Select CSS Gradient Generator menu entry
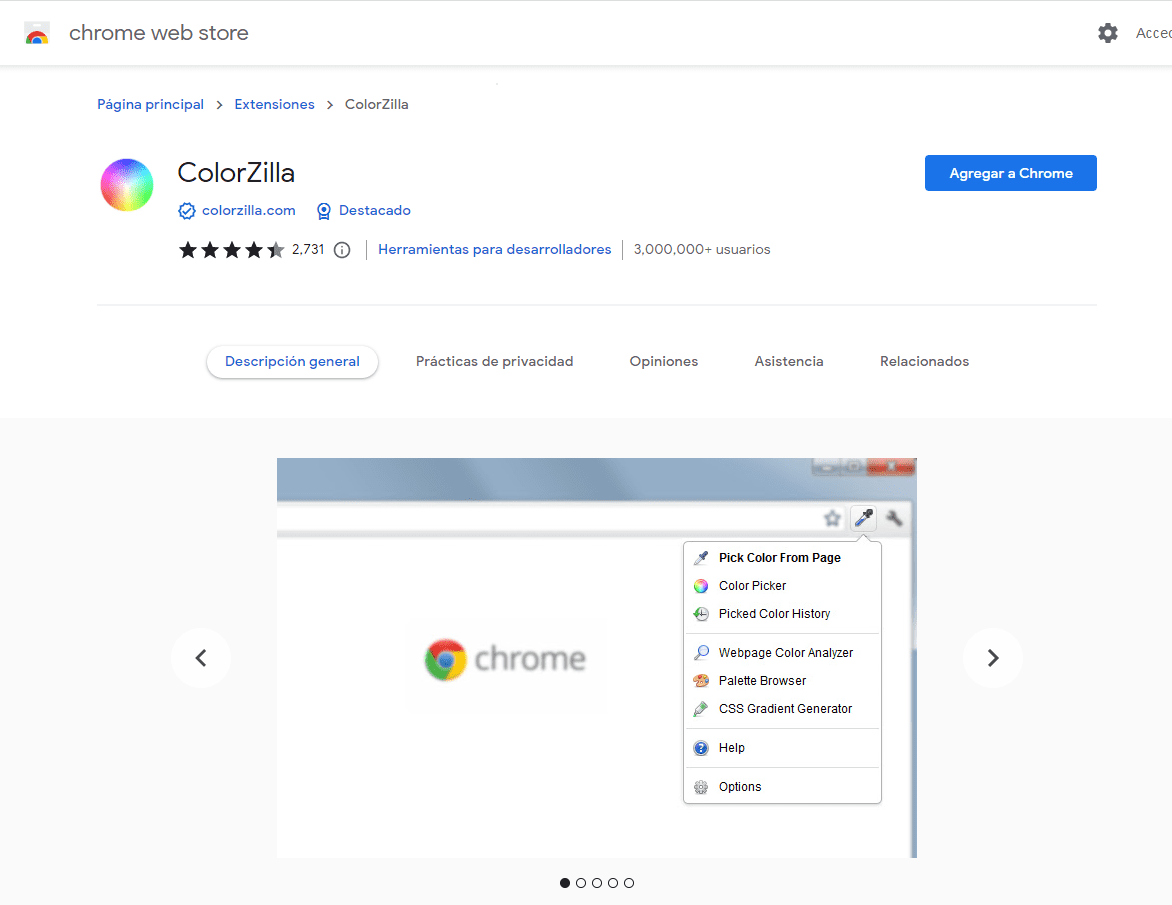 click(782, 708)
